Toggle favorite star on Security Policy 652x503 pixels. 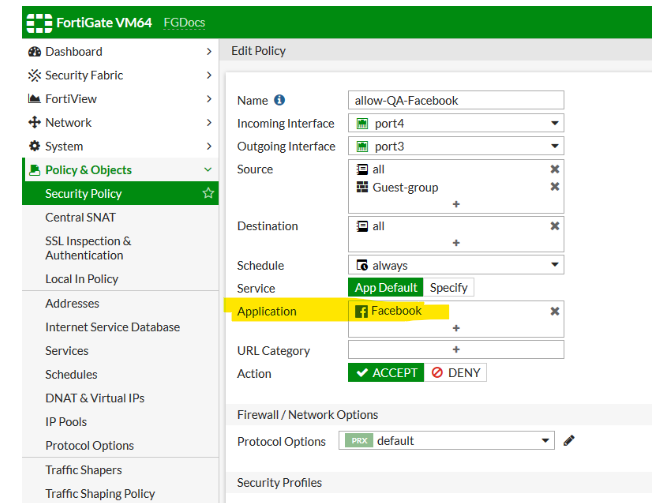[x=208, y=193]
